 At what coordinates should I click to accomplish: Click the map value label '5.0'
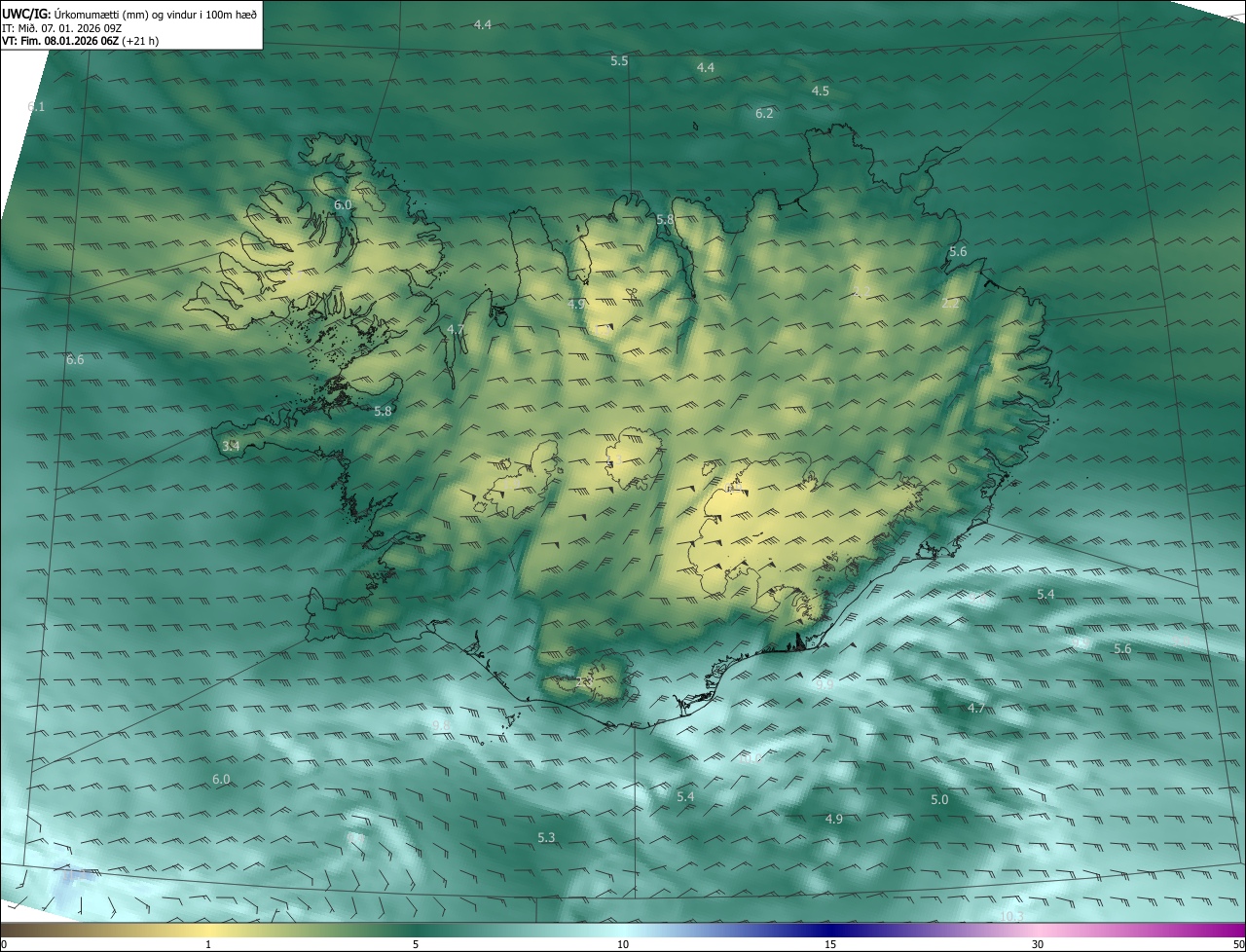tap(939, 799)
